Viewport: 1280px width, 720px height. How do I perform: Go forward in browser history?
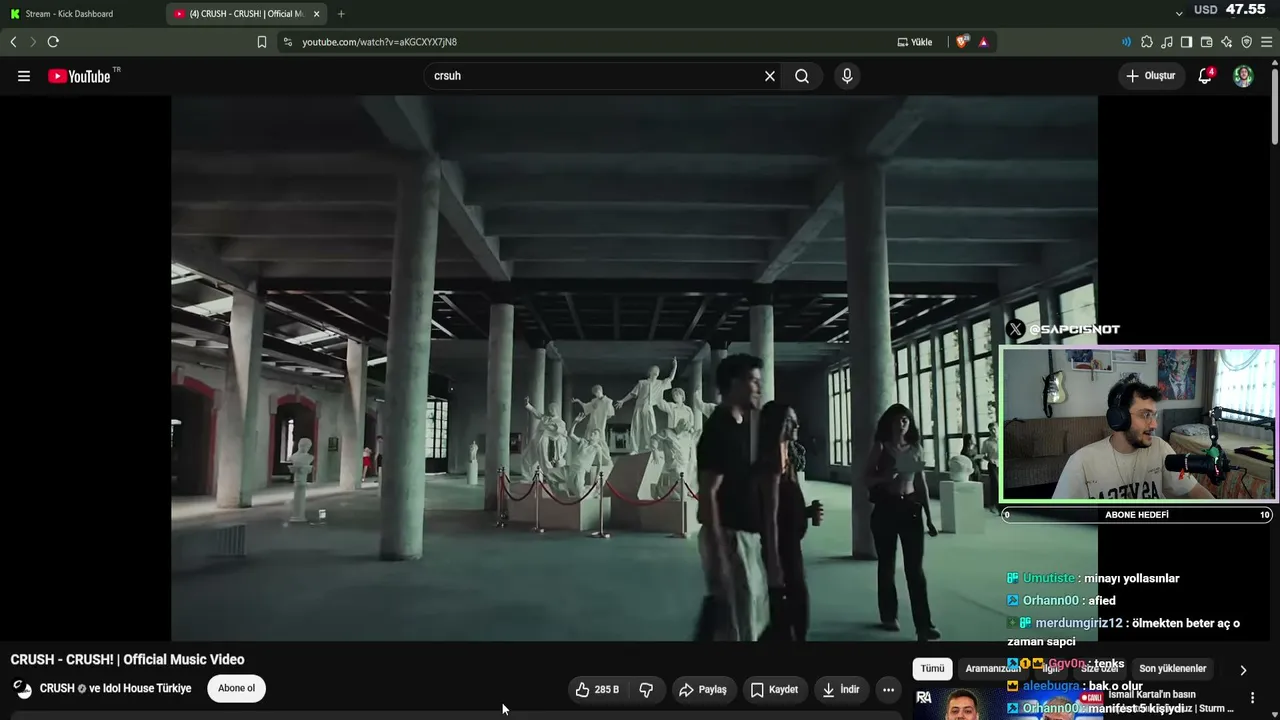tap(32, 42)
